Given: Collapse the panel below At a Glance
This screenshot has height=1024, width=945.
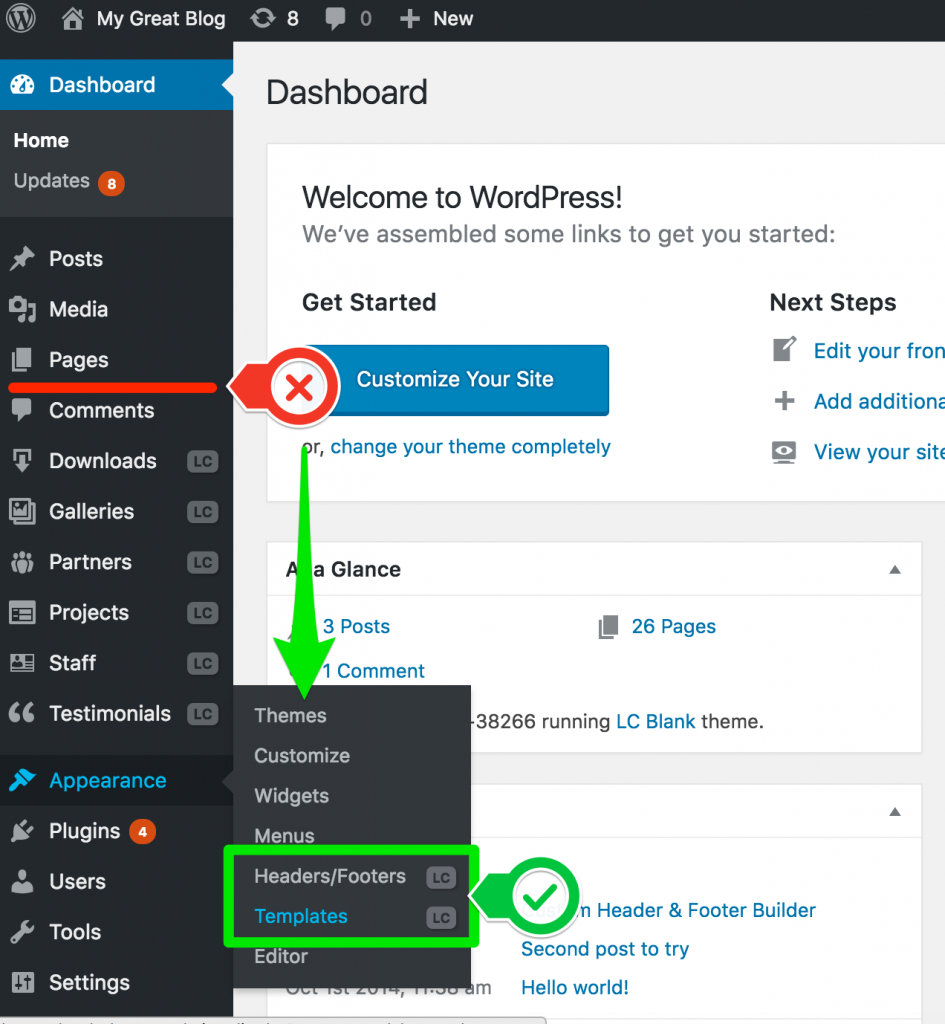Looking at the screenshot, I should tap(895, 812).
